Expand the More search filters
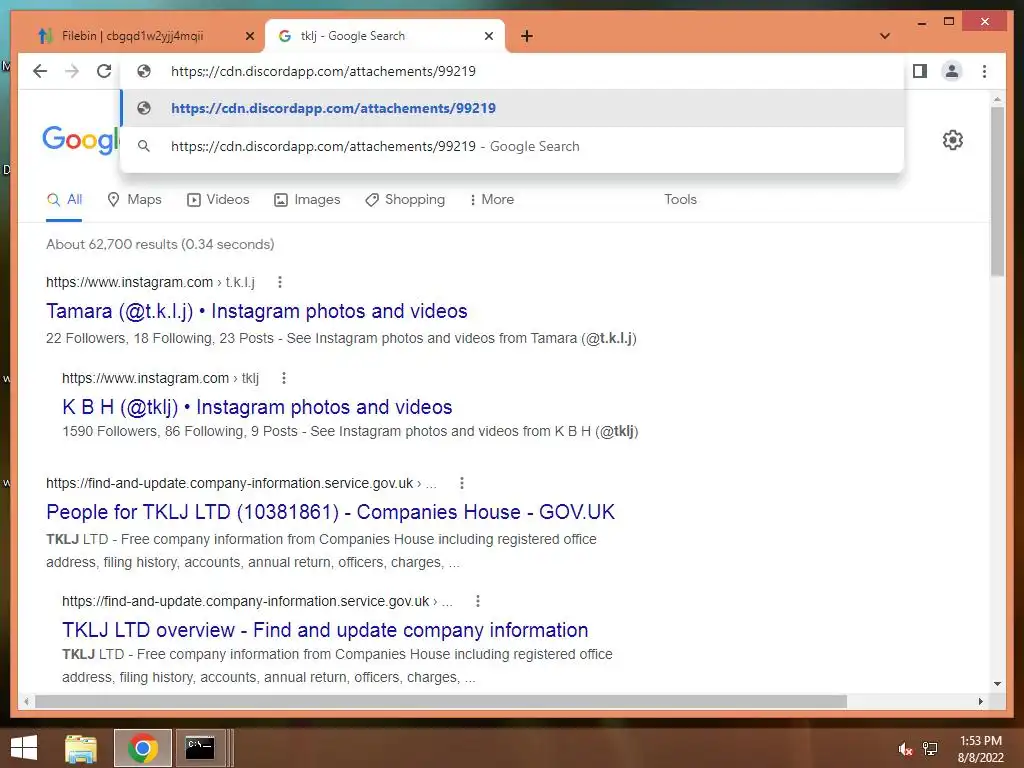1024x768 pixels. 492,200
